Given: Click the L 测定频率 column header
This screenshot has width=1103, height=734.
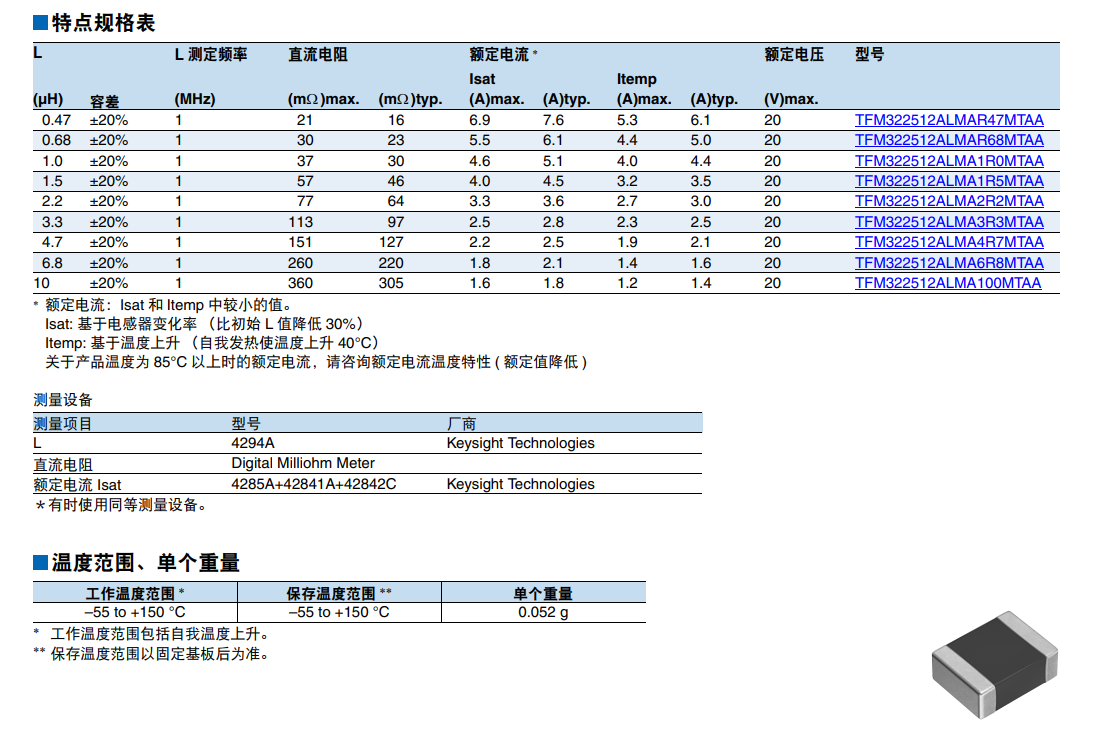Looking at the screenshot, I should pos(210,55).
